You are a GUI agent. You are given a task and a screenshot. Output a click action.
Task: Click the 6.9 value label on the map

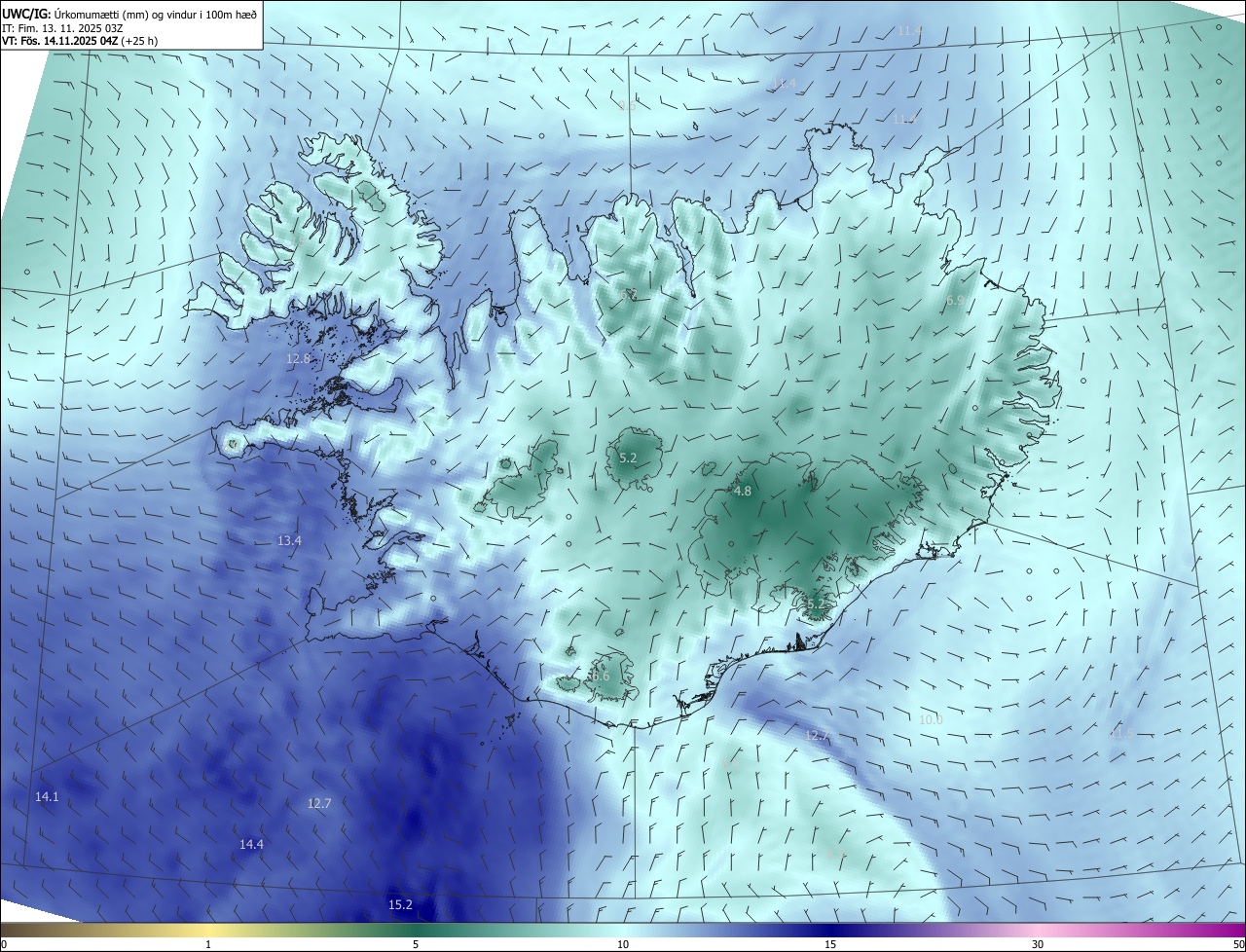pyautogui.click(x=954, y=301)
